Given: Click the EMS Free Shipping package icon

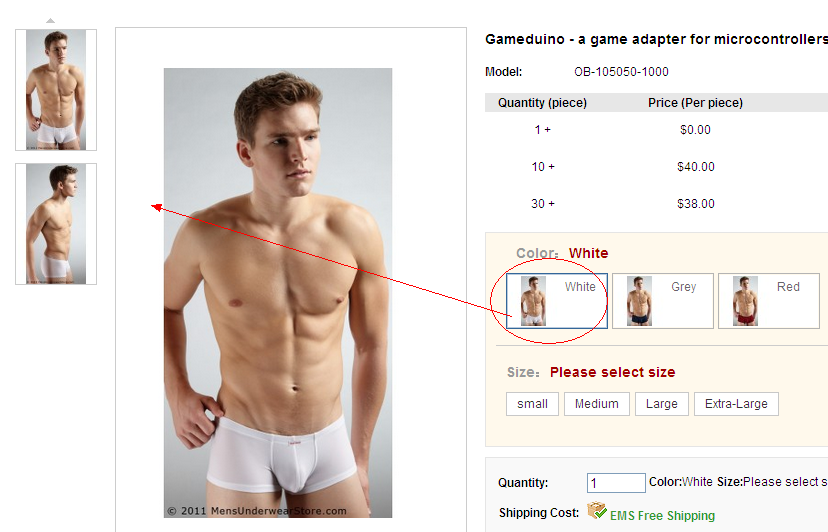Looking at the screenshot, I should click(x=597, y=510).
